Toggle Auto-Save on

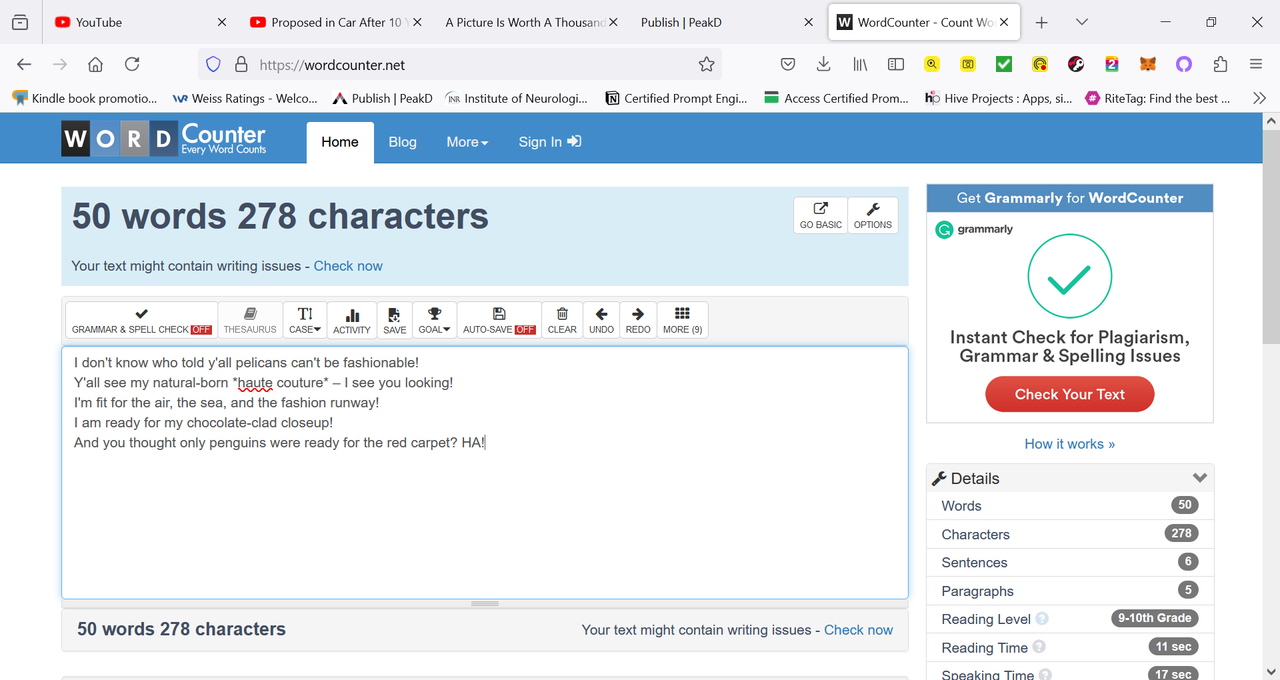[499, 320]
